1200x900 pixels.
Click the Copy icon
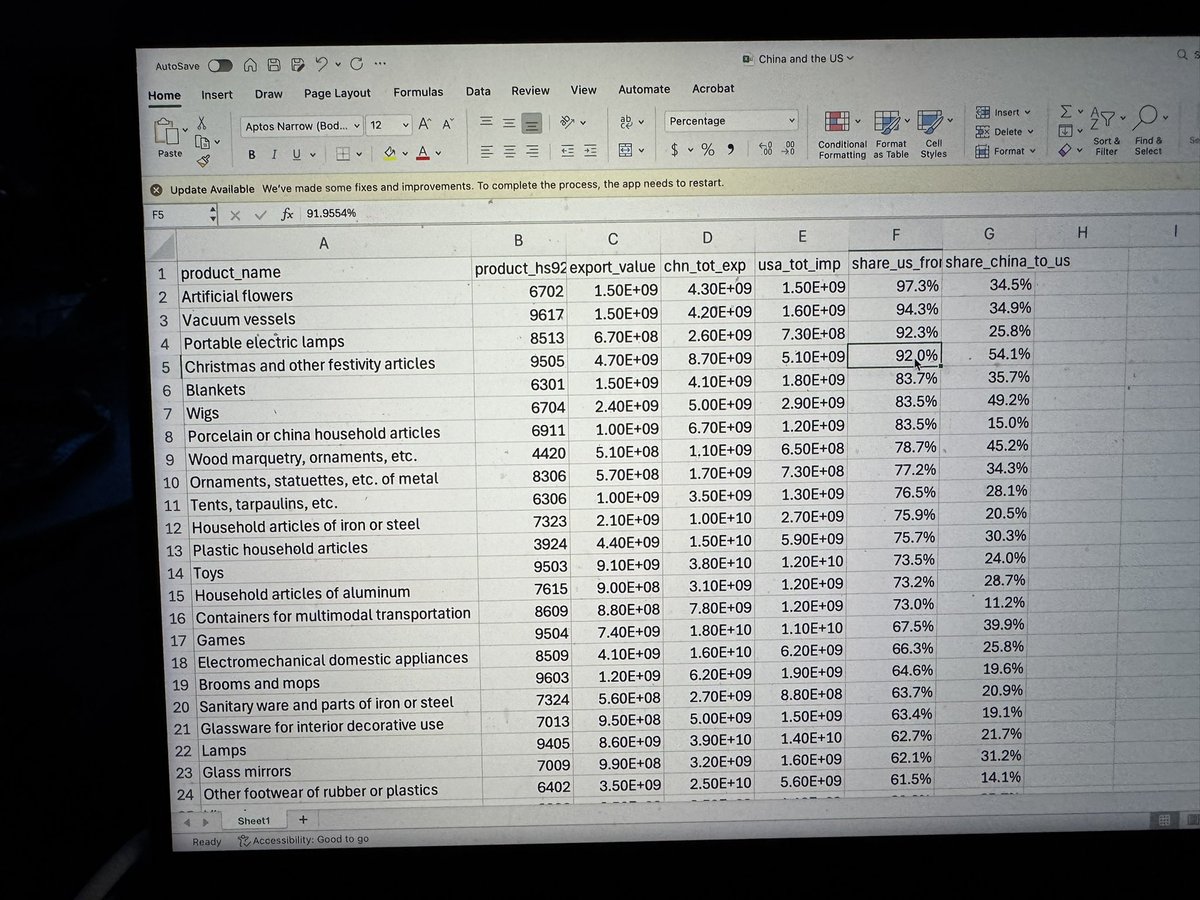coord(201,142)
